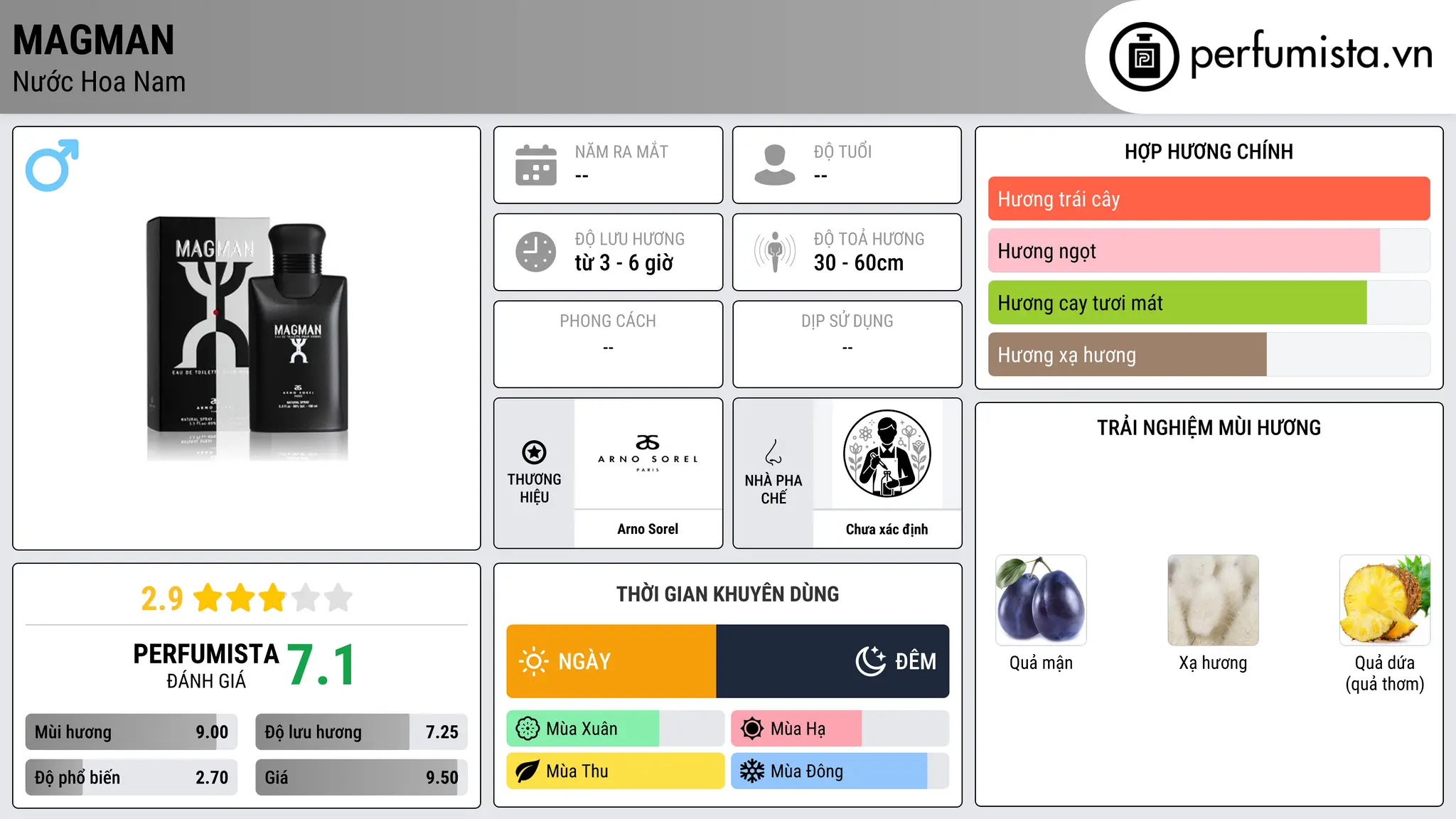Select the Quả dứa pineapple note image
The height and width of the screenshot is (819, 1456).
[x=1385, y=600]
